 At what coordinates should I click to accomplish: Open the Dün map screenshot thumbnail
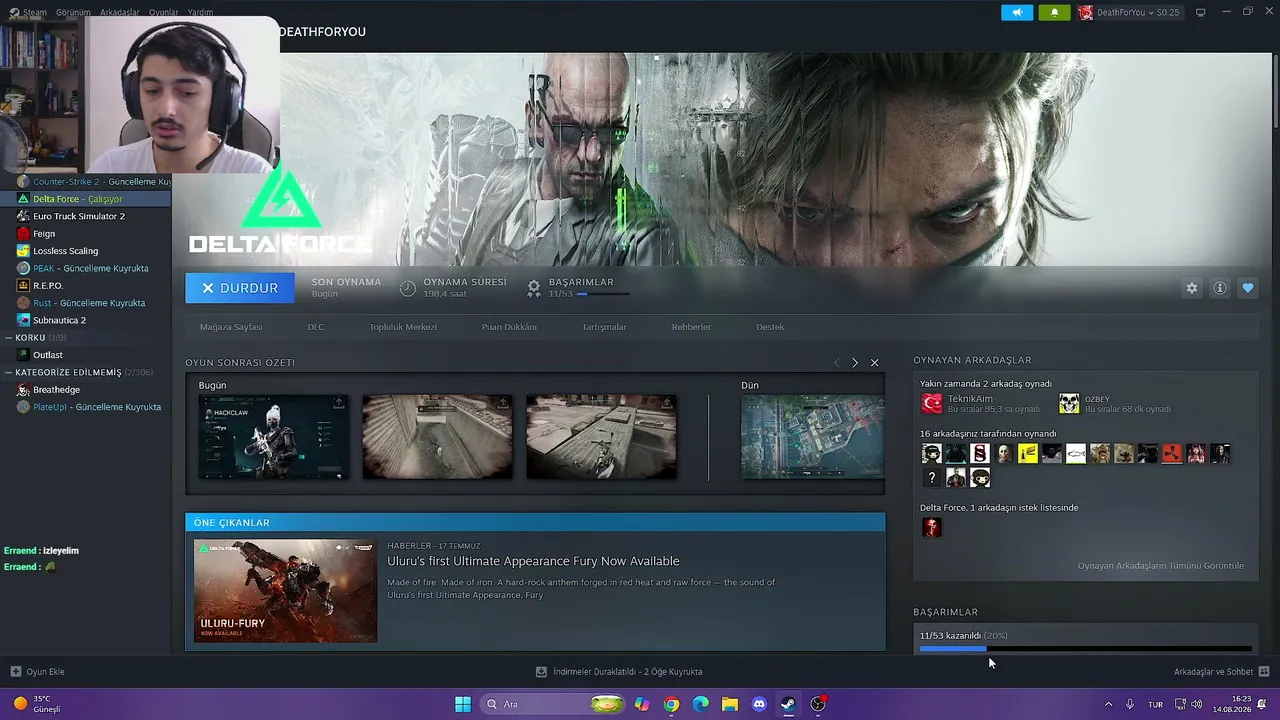point(812,437)
